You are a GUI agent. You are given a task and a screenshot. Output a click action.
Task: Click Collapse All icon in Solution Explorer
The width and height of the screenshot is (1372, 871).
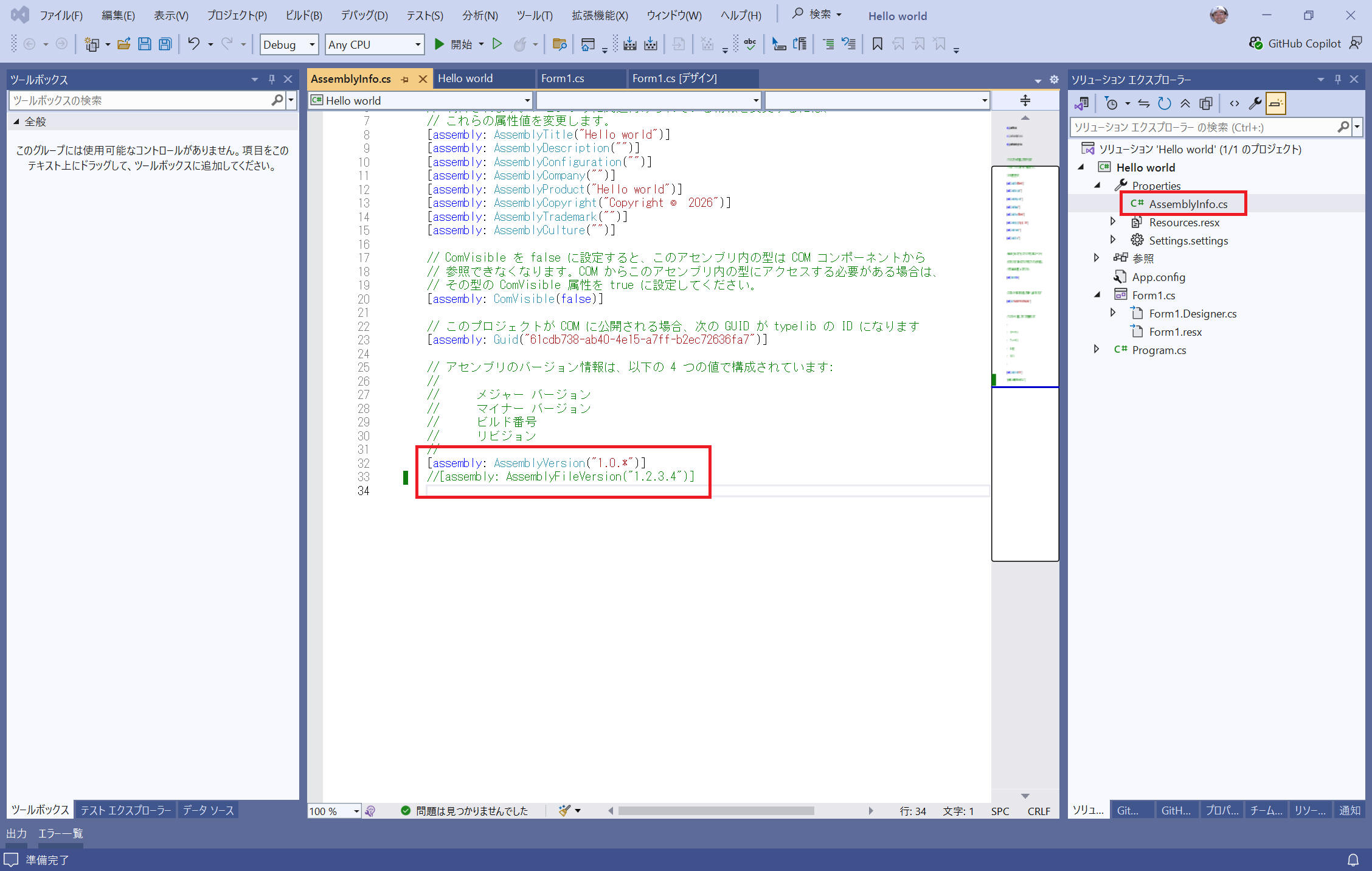[1185, 103]
